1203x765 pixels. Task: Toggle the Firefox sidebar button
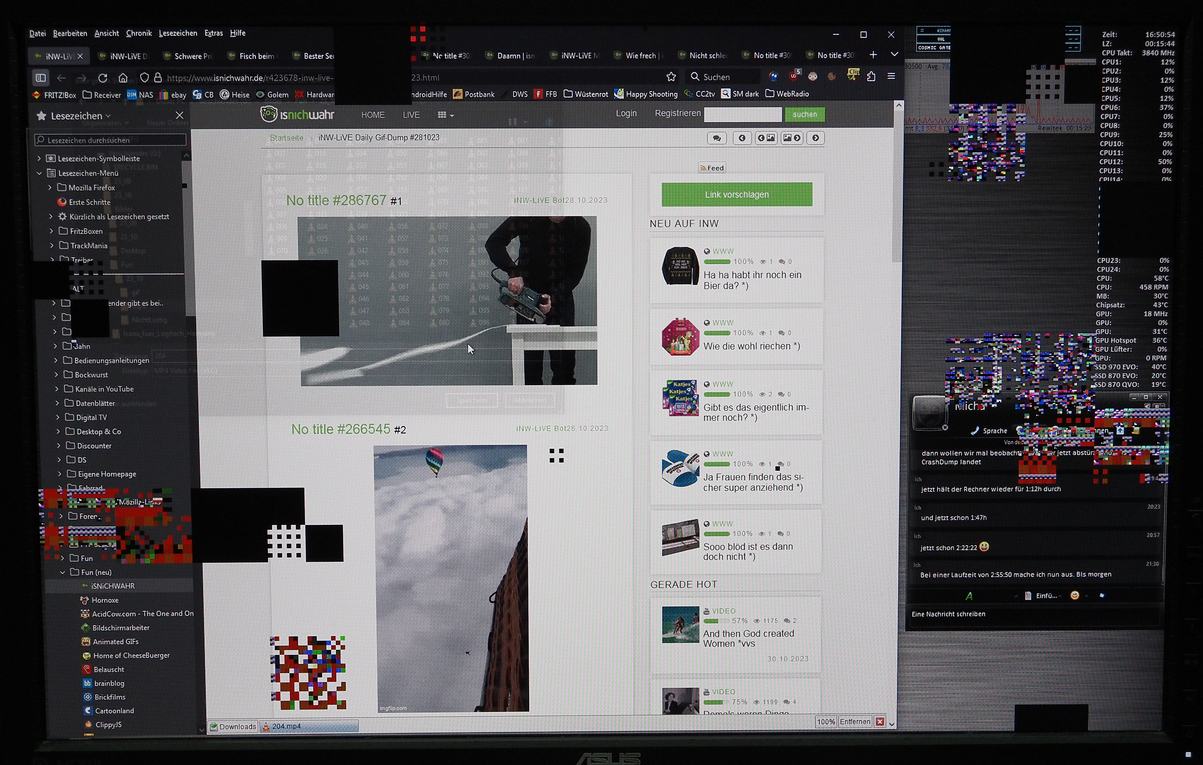40,77
